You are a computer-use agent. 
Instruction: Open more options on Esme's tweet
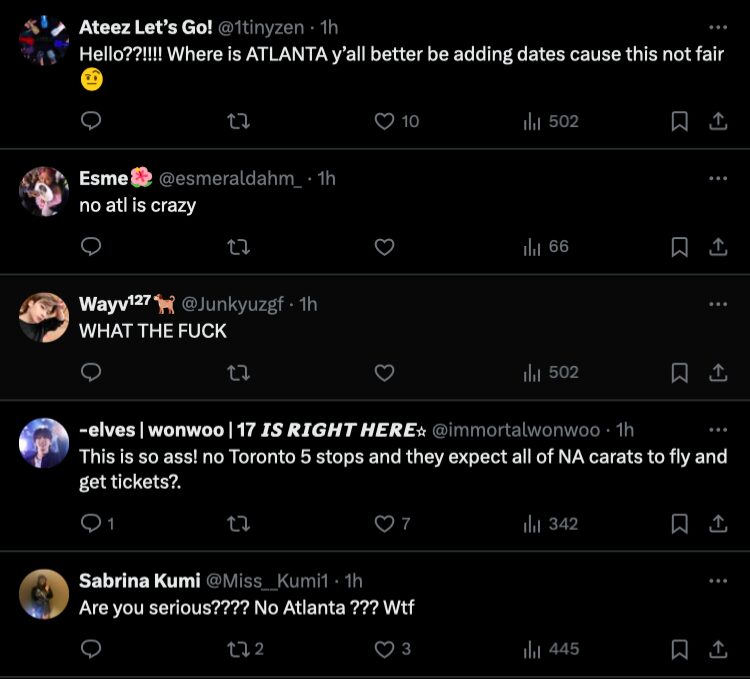(717, 179)
